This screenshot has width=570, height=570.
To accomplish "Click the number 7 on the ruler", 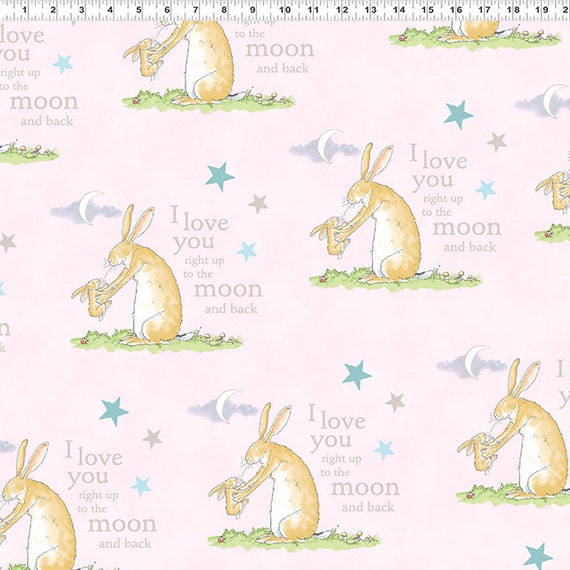I will pos(196,9).
